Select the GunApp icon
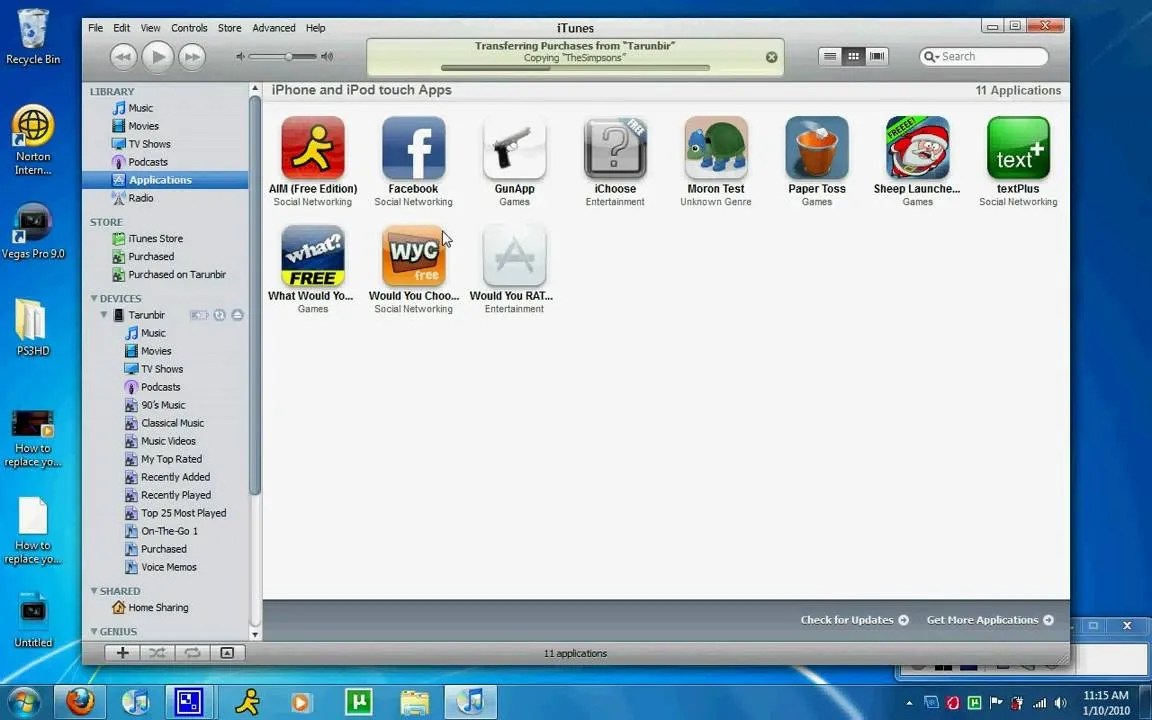 point(514,148)
